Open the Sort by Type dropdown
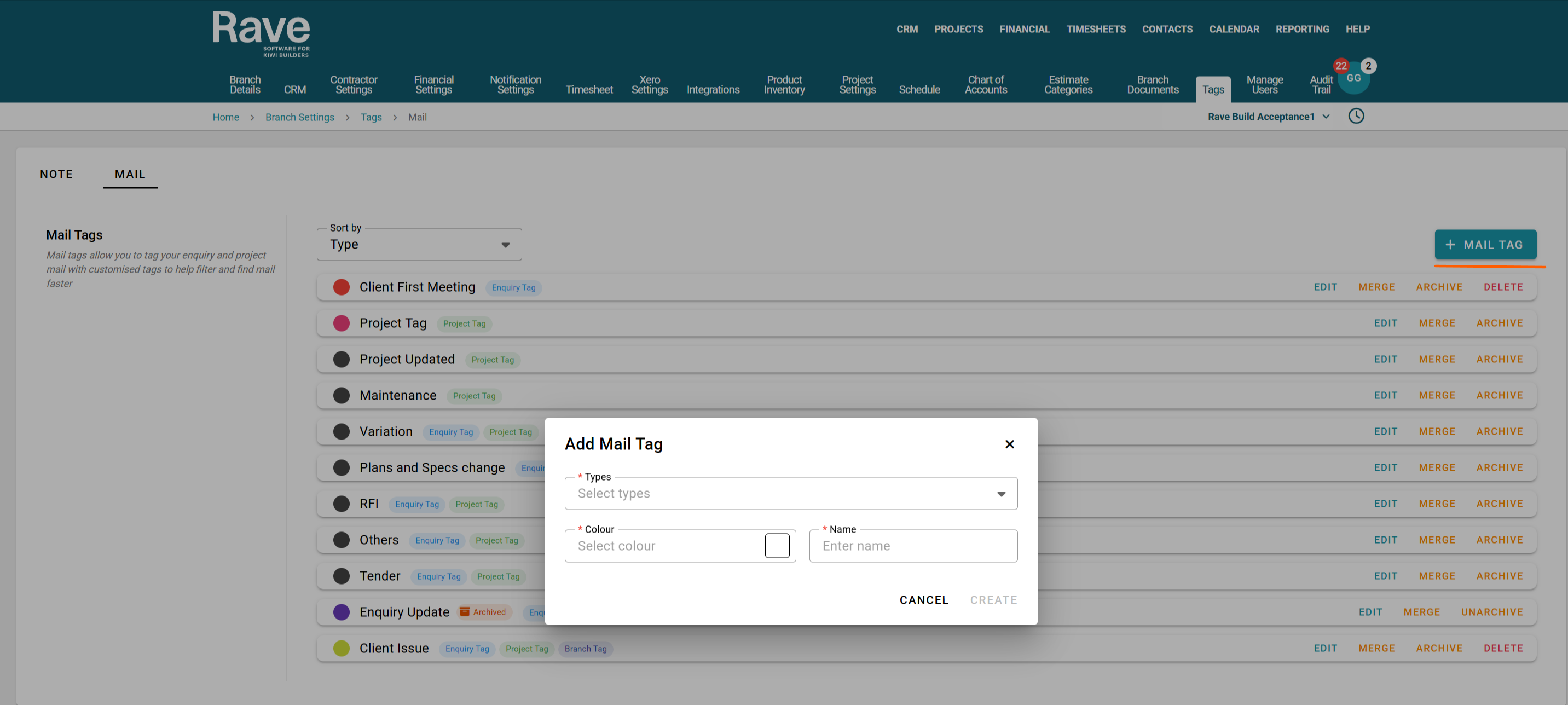This screenshot has width=1568, height=705. click(419, 245)
